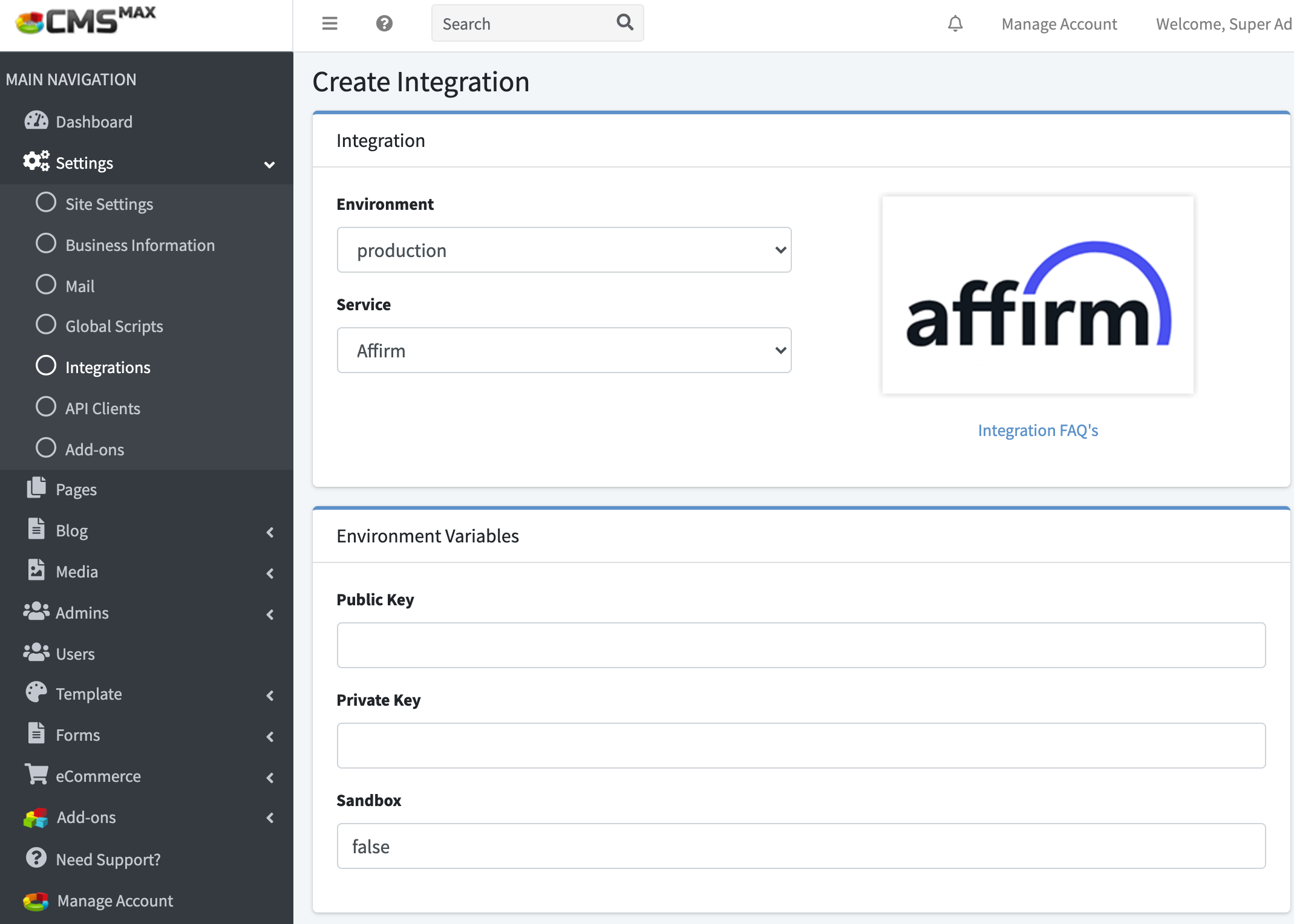Click the Admins people icon
The width and height of the screenshot is (1294, 924).
tap(36, 611)
